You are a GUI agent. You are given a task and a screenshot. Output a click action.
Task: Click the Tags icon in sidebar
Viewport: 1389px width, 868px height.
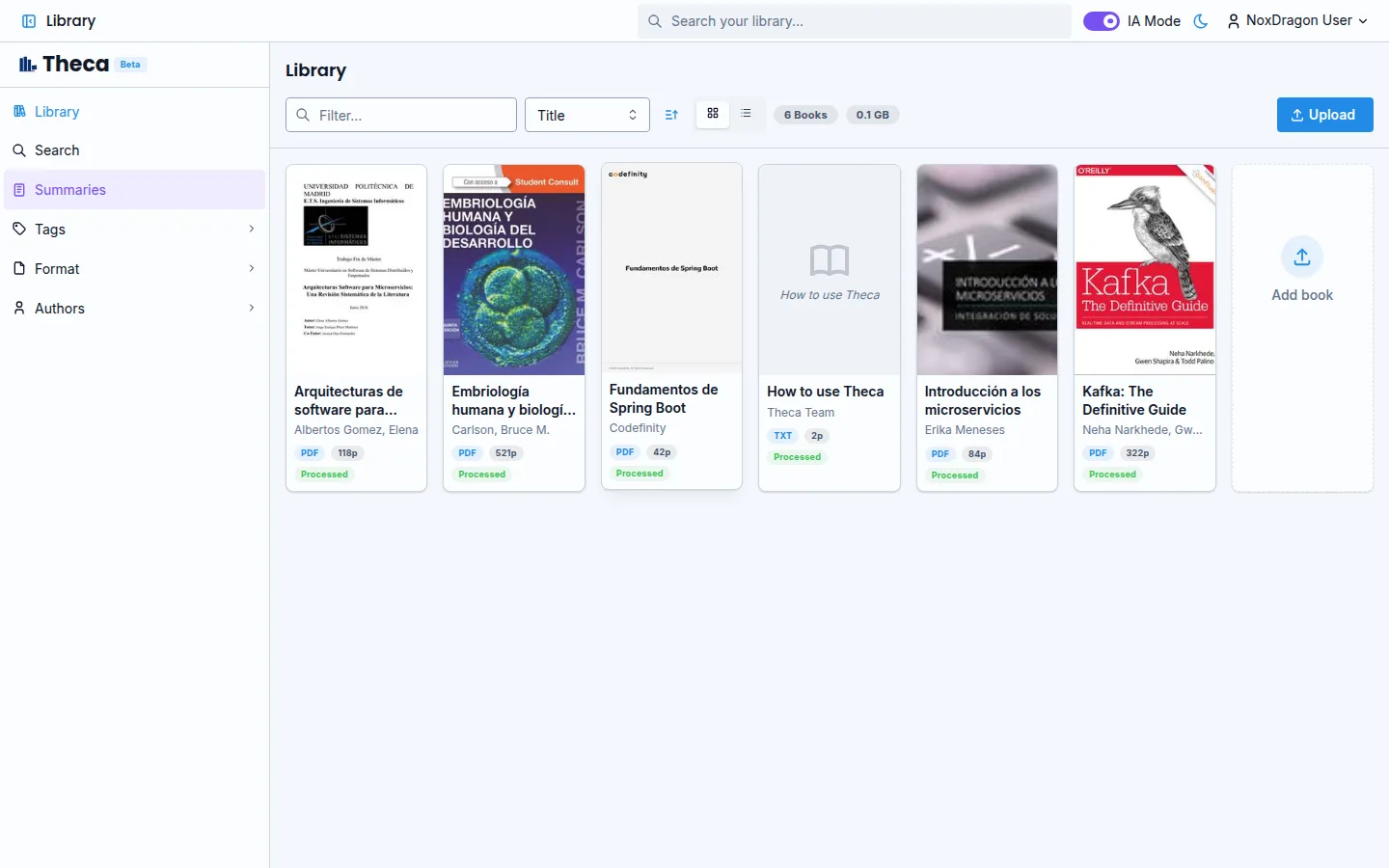click(19, 230)
